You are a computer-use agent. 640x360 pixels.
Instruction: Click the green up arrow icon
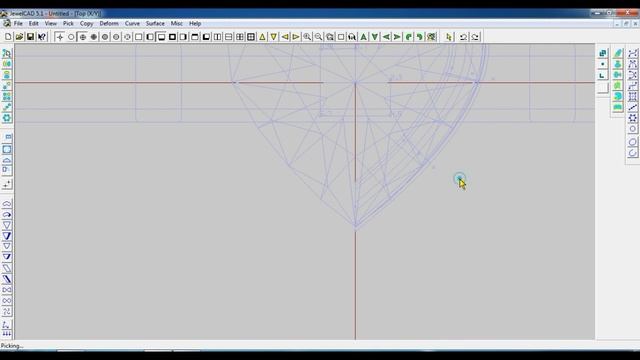coord(363,37)
